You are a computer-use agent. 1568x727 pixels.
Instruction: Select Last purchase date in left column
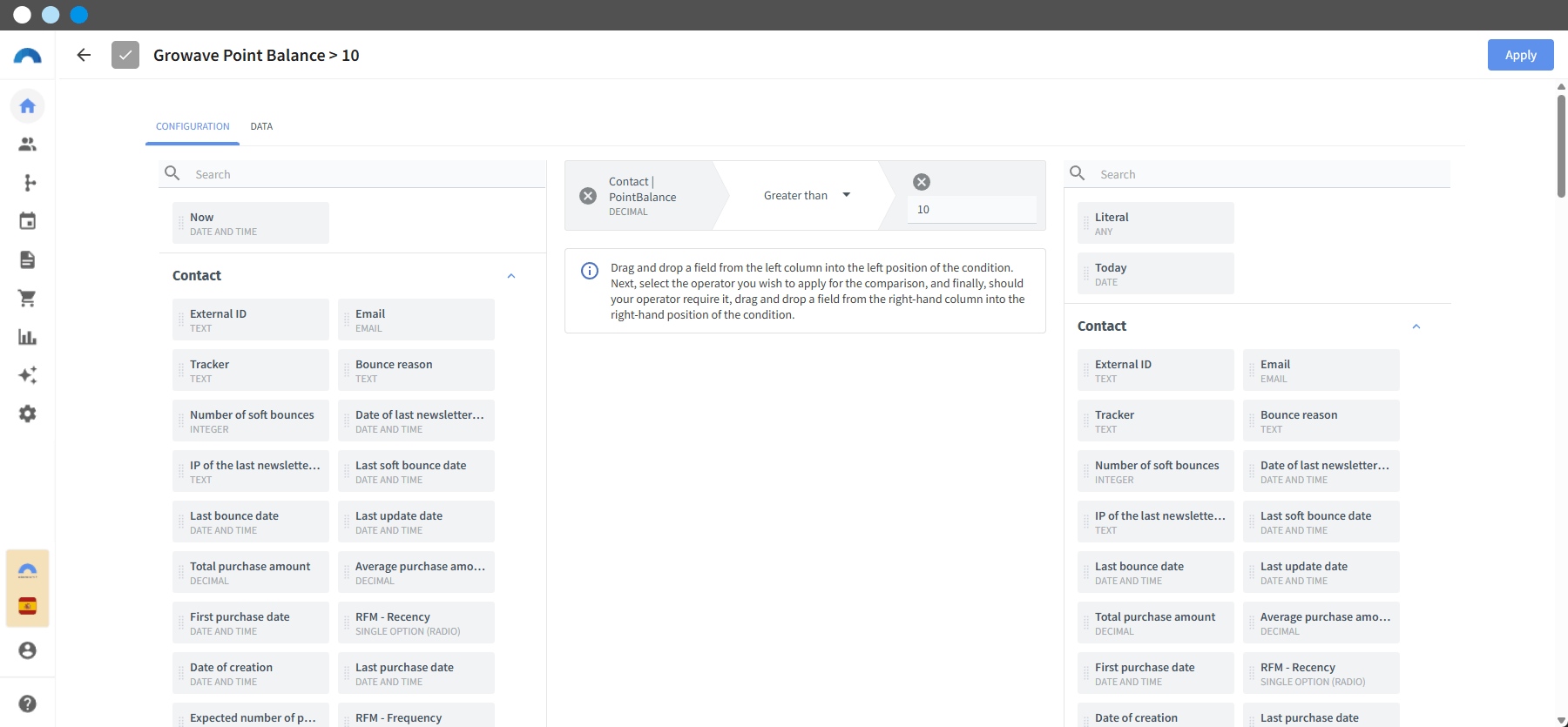(x=416, y=673)
